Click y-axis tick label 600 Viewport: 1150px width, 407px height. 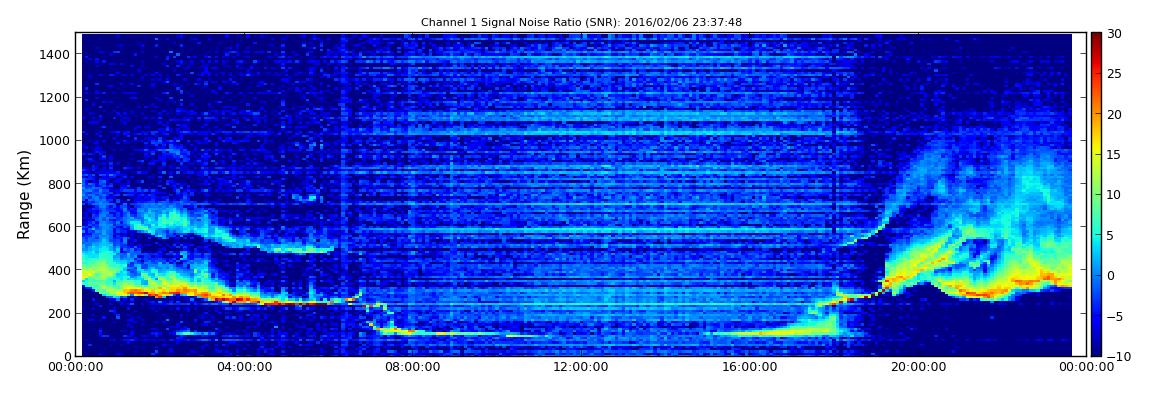pyautogui.click(x=59, y=227)
